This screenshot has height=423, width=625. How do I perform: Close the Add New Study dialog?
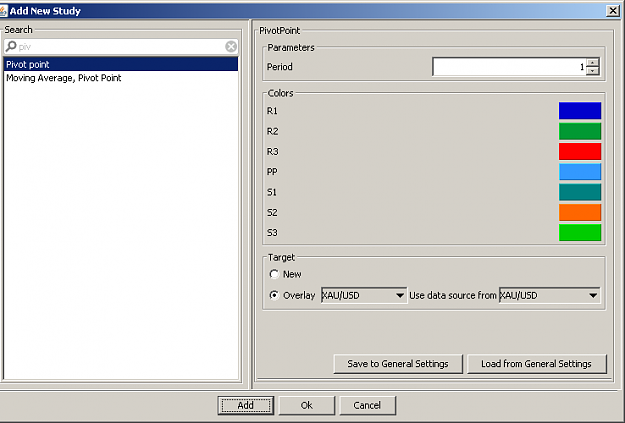(613, 11)
